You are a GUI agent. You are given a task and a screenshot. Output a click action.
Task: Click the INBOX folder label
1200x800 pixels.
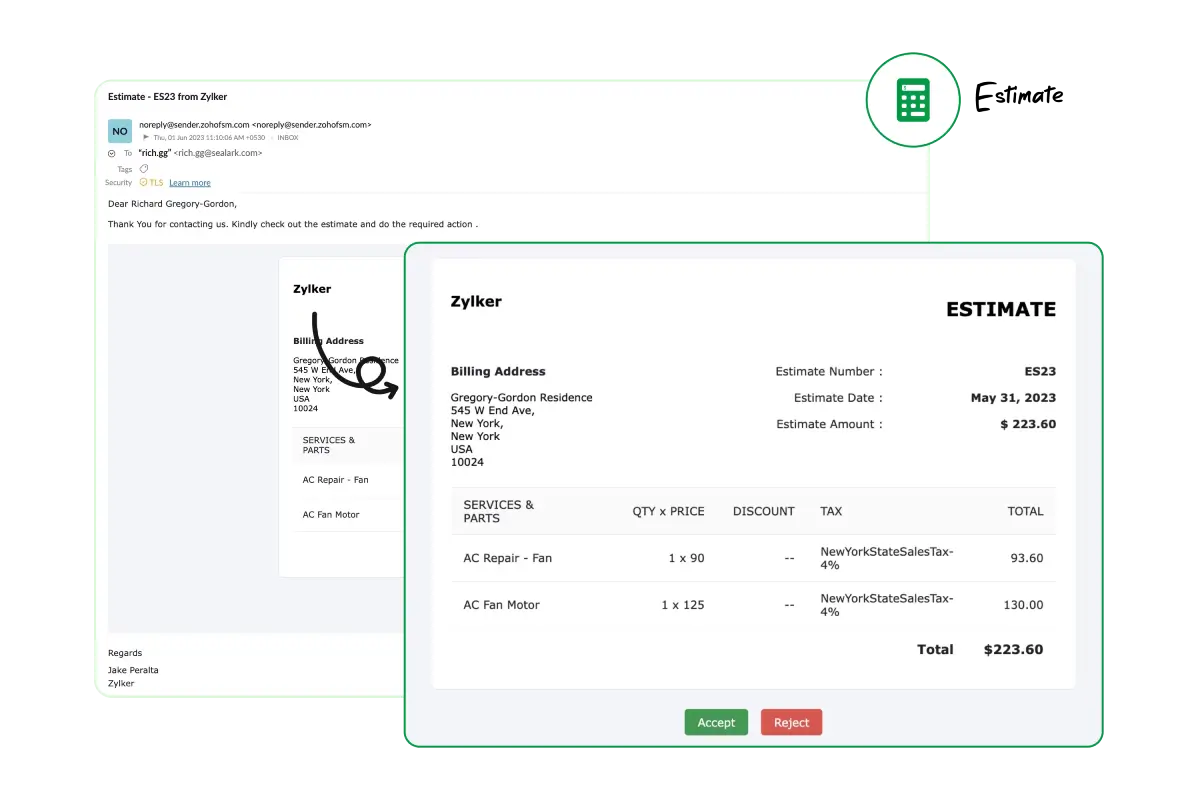pos(287,138)
